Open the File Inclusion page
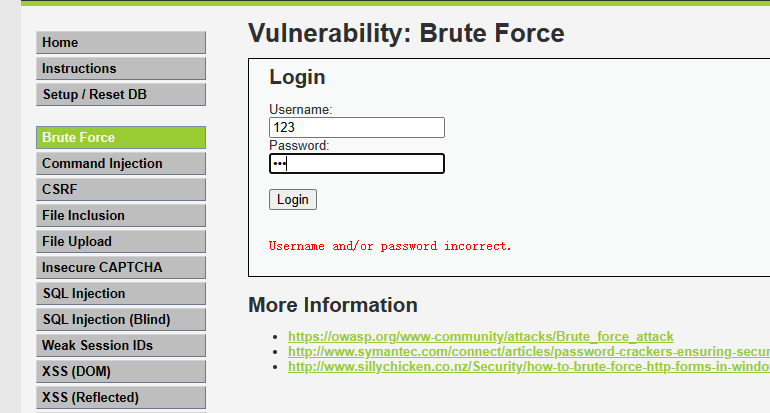The image size is (770, 413). pyautogui.click(x=120, y=216)
